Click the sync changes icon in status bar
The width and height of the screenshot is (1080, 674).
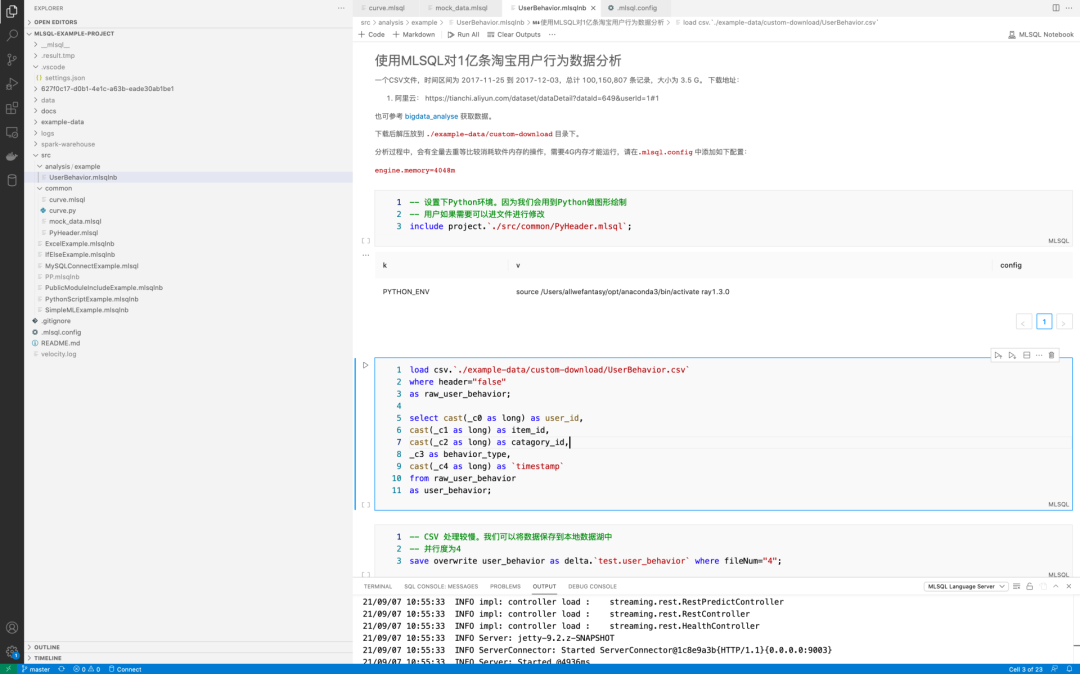coord(61,669)
